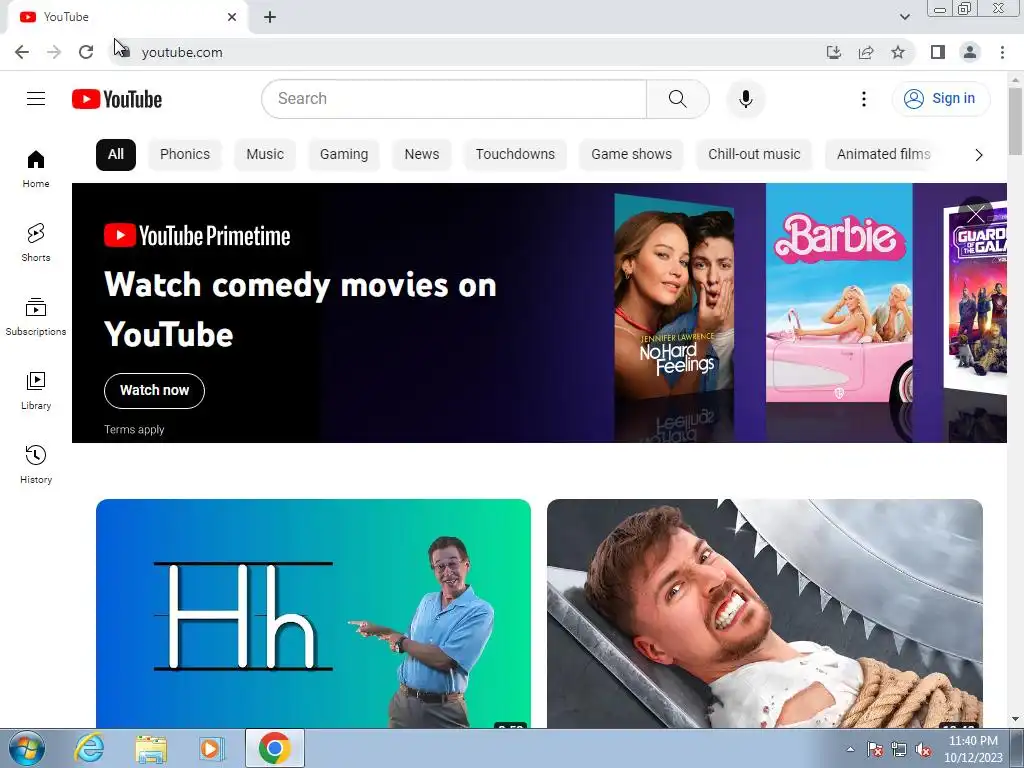Screen dimensions: 1024x768
Task: Go to Home in sidebar
Action: [36, 168]
